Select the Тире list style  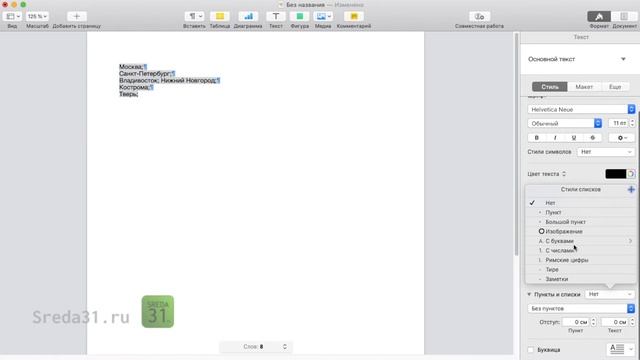[580, 269]
